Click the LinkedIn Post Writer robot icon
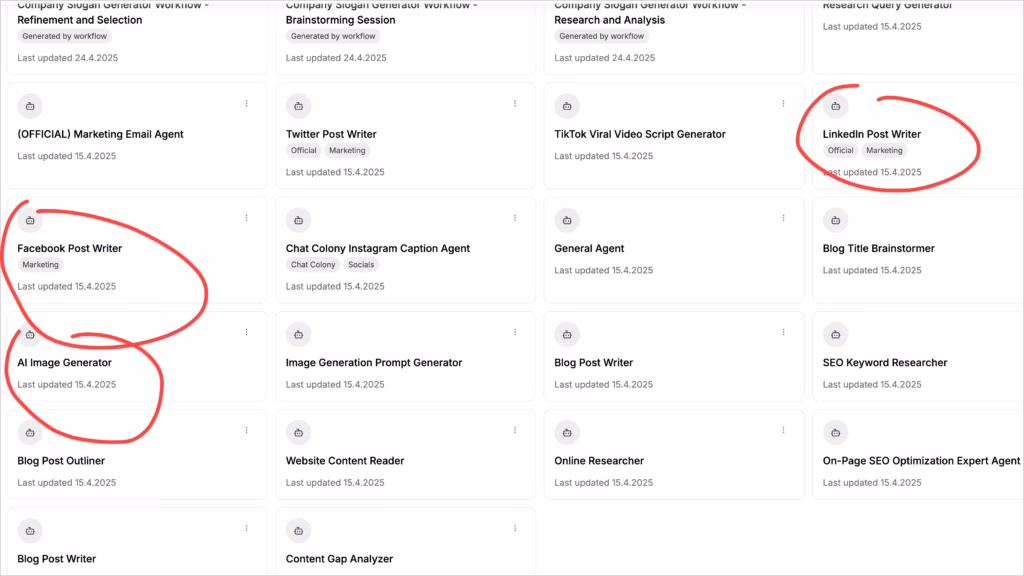The height and width of the screenshot is (576, 1024). pos(835,106)
